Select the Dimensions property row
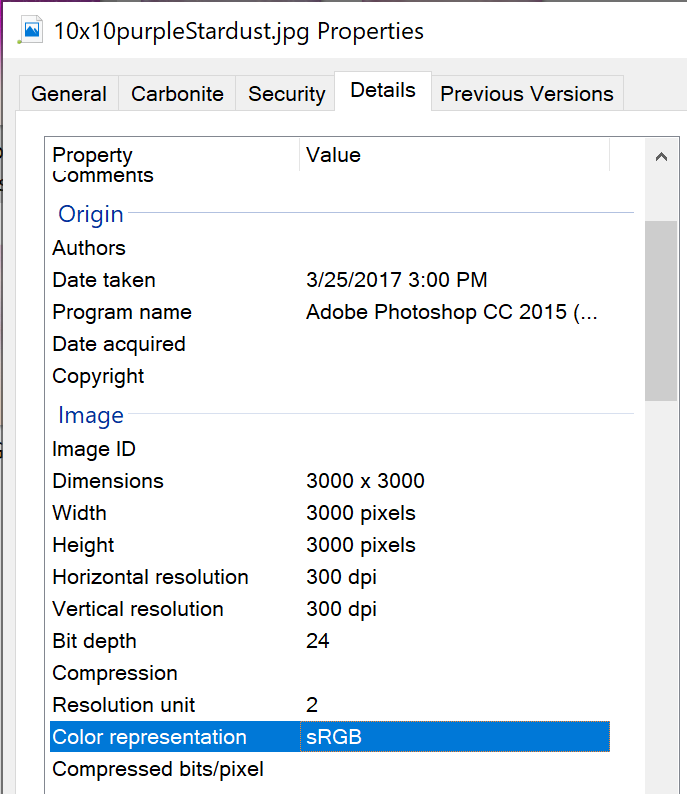Image resolution: width=687 pixels, height=794 pixels. (x=108, y=481)
